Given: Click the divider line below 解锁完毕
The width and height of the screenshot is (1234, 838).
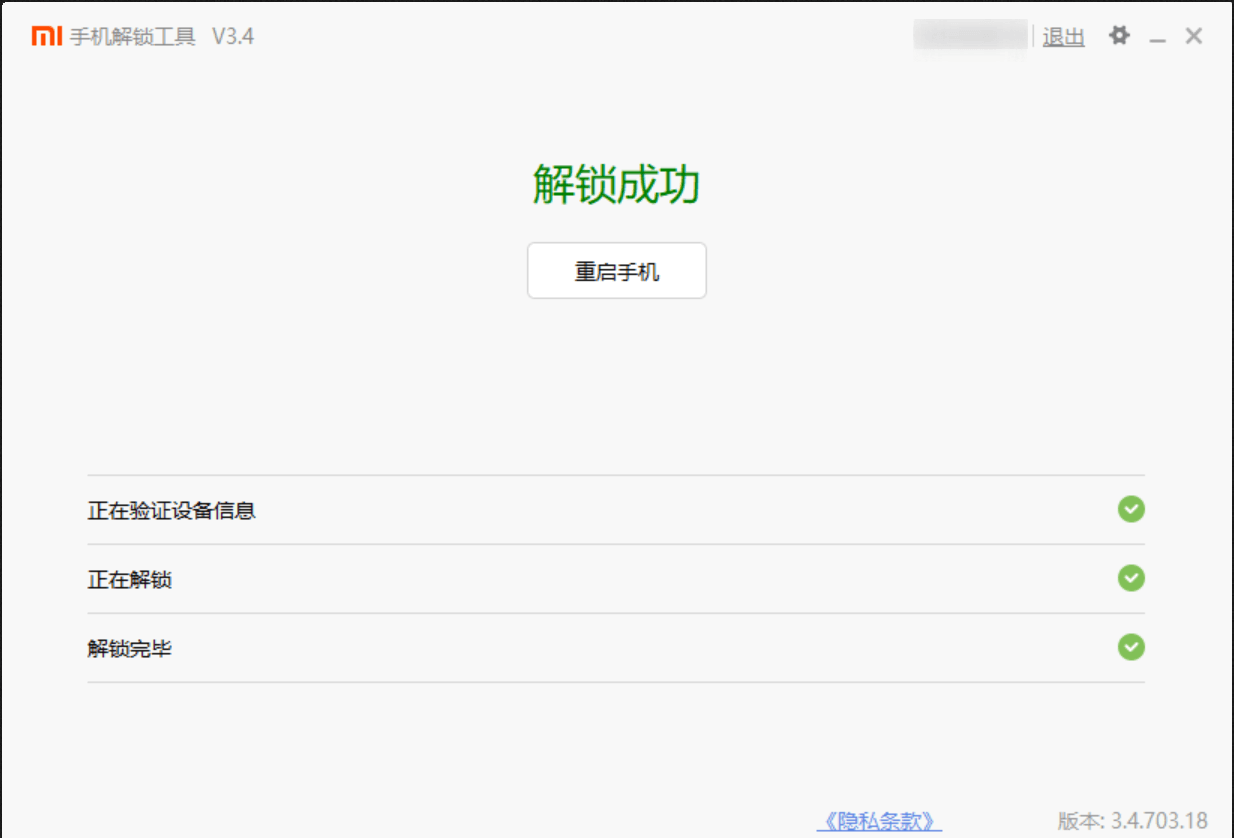Looking at the screenshot, I should (616, 682).
